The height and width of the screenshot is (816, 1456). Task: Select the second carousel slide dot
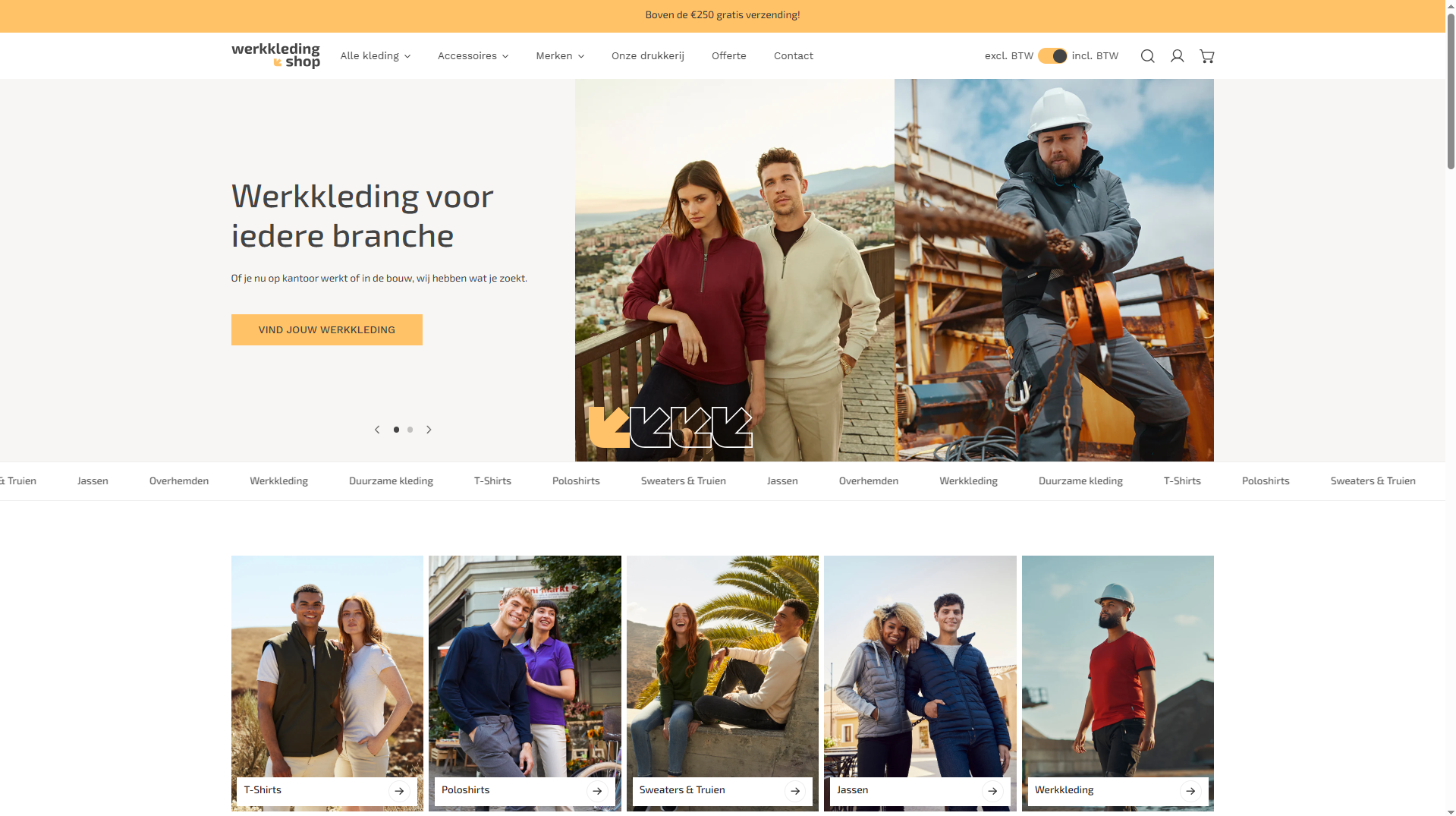(410, 430)
